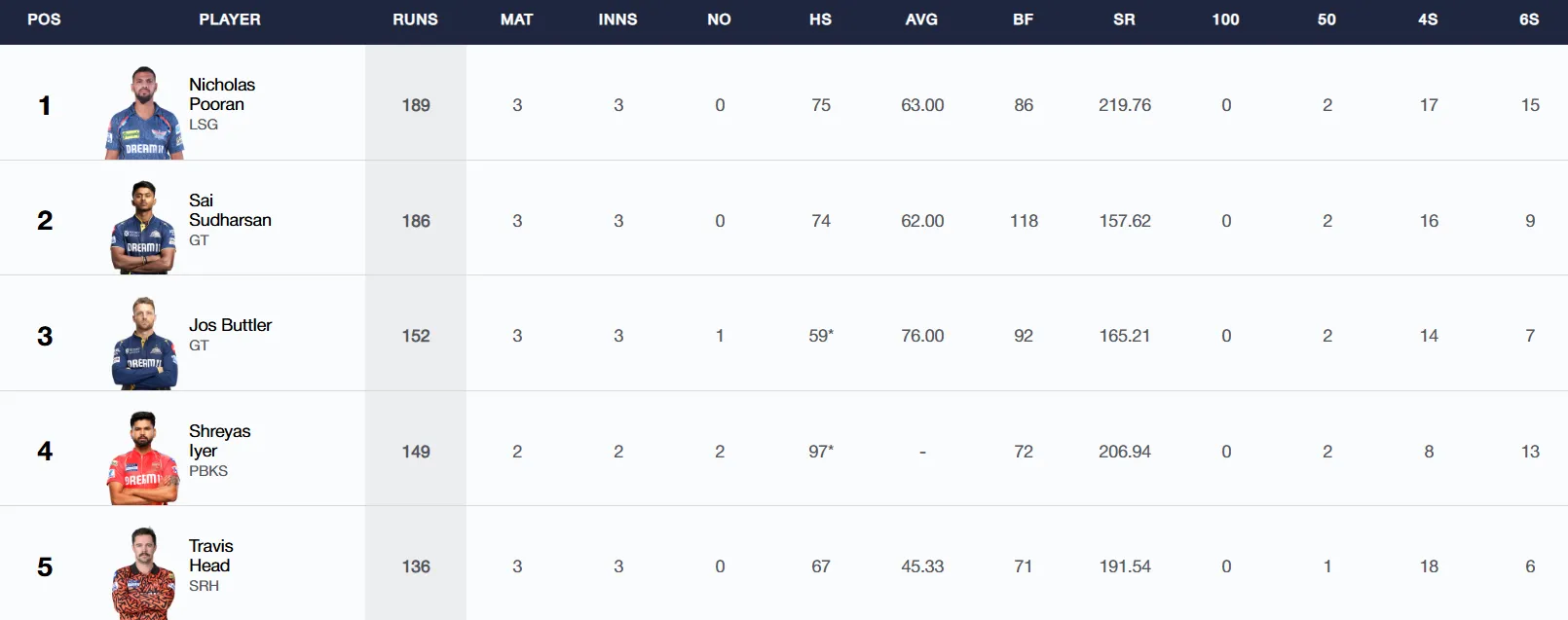Sort table by RUNS column header

415,19
